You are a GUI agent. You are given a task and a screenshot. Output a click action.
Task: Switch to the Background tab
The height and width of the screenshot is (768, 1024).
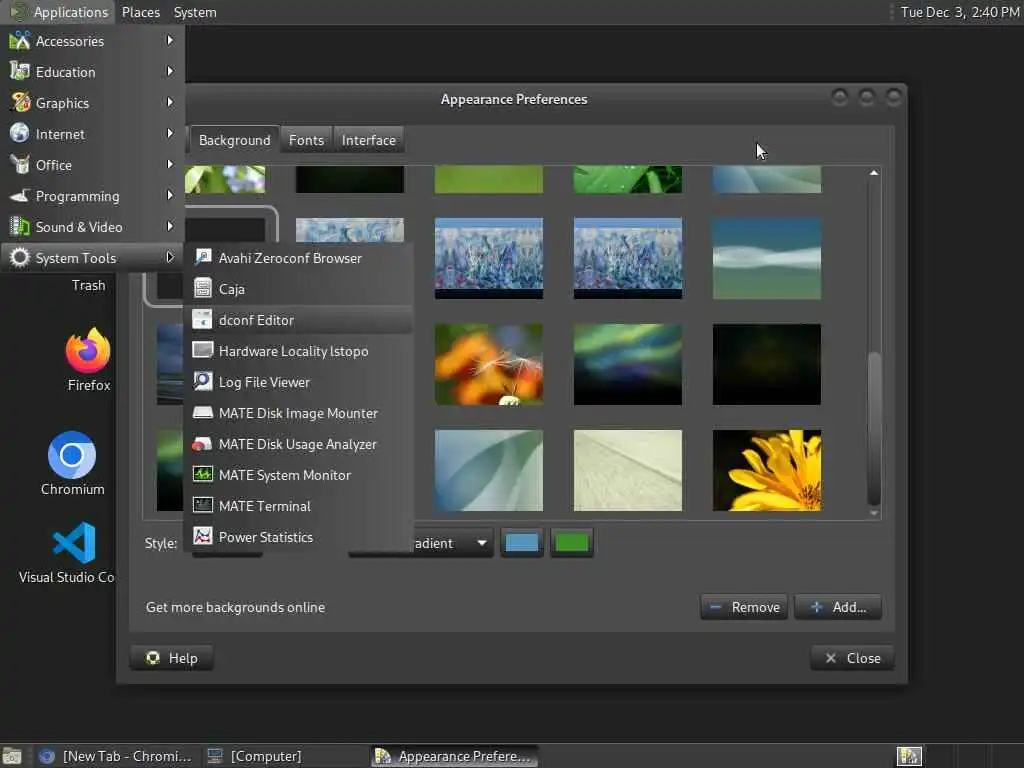coord(234,140)
